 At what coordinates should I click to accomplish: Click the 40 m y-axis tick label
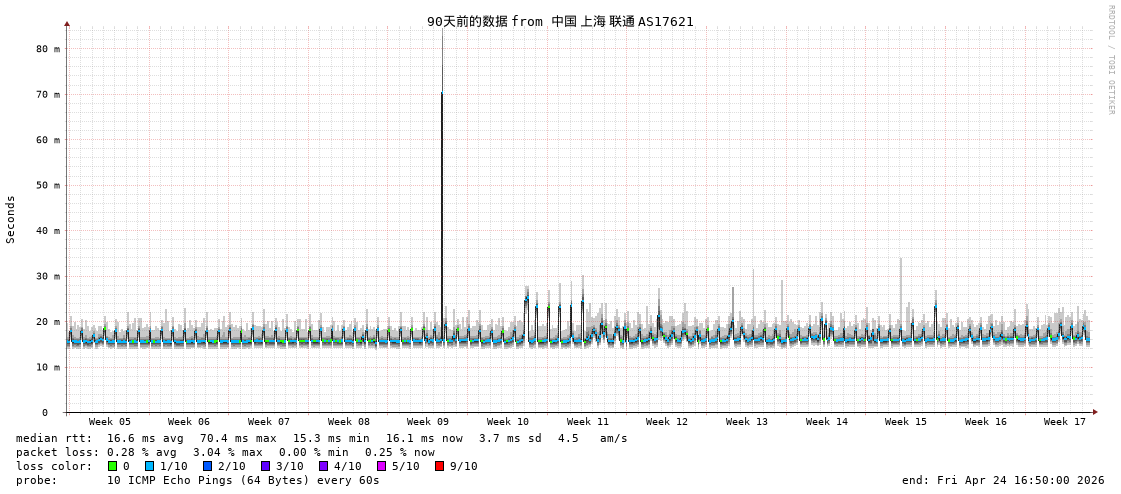tap(48, 231)
